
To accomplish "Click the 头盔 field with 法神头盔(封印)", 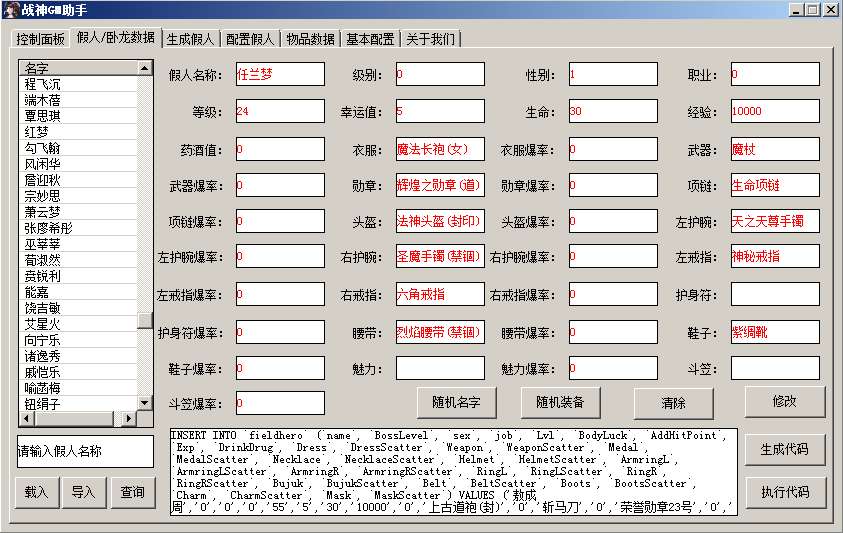I will pos(440,221).
